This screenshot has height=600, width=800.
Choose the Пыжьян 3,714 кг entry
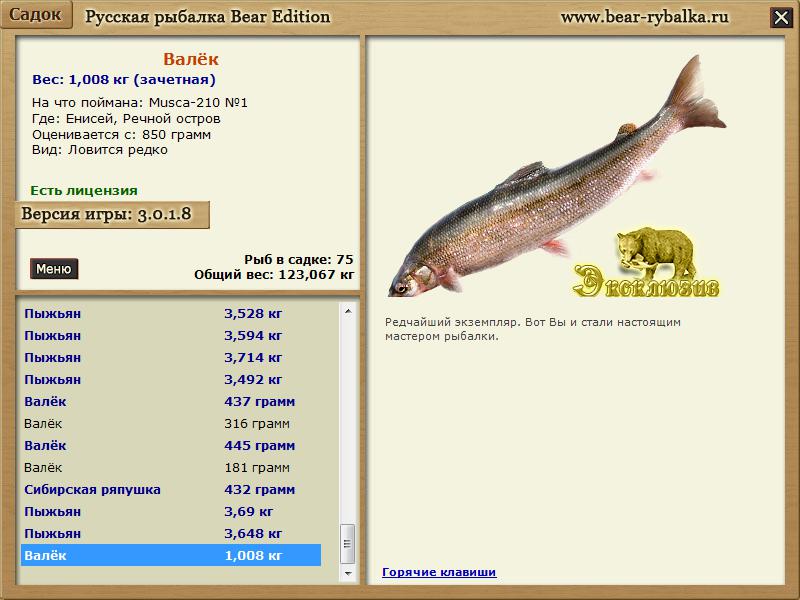(170, 357)
